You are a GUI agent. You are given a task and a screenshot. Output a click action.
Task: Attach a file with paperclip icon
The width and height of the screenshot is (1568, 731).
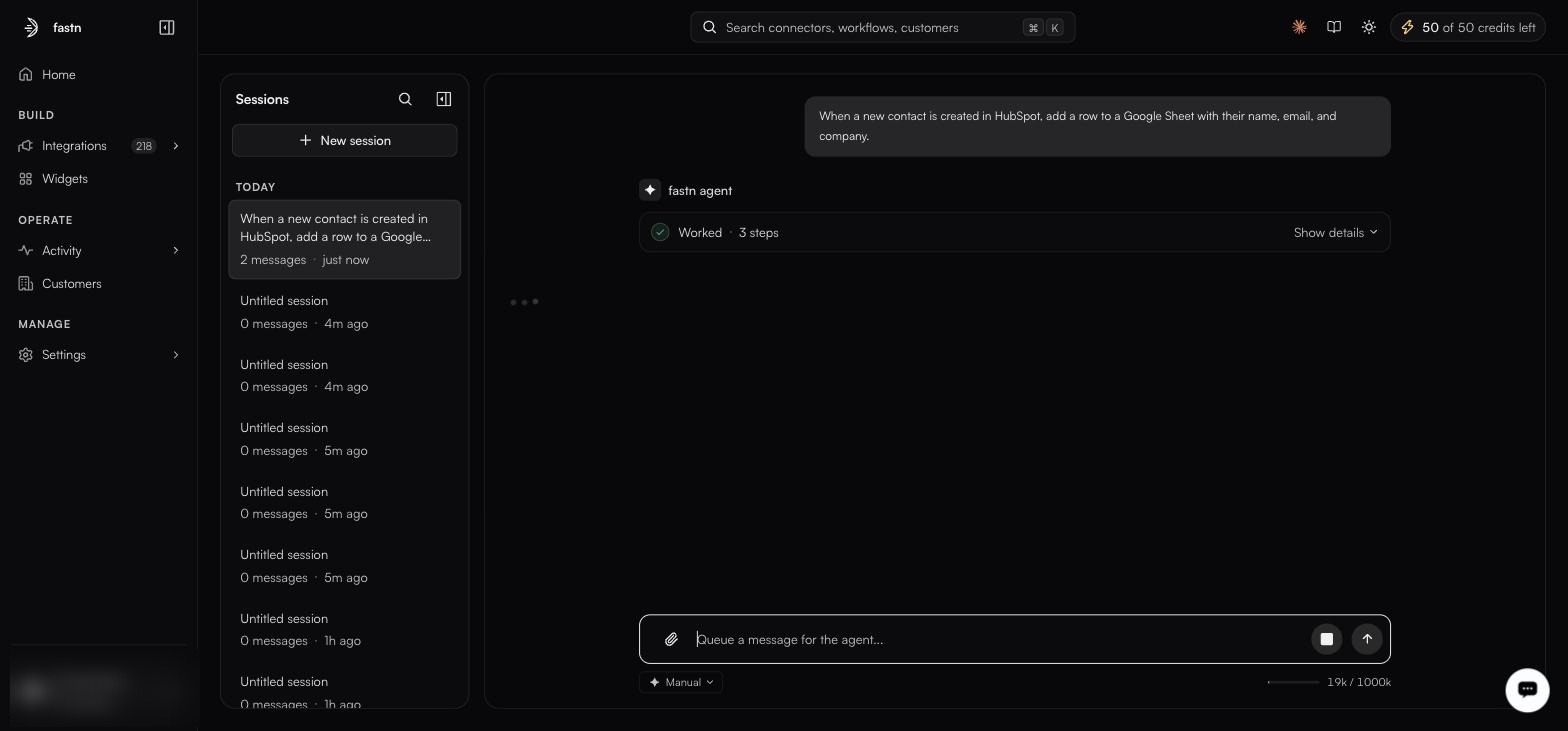pyautogui.click(x=672, y=640)
